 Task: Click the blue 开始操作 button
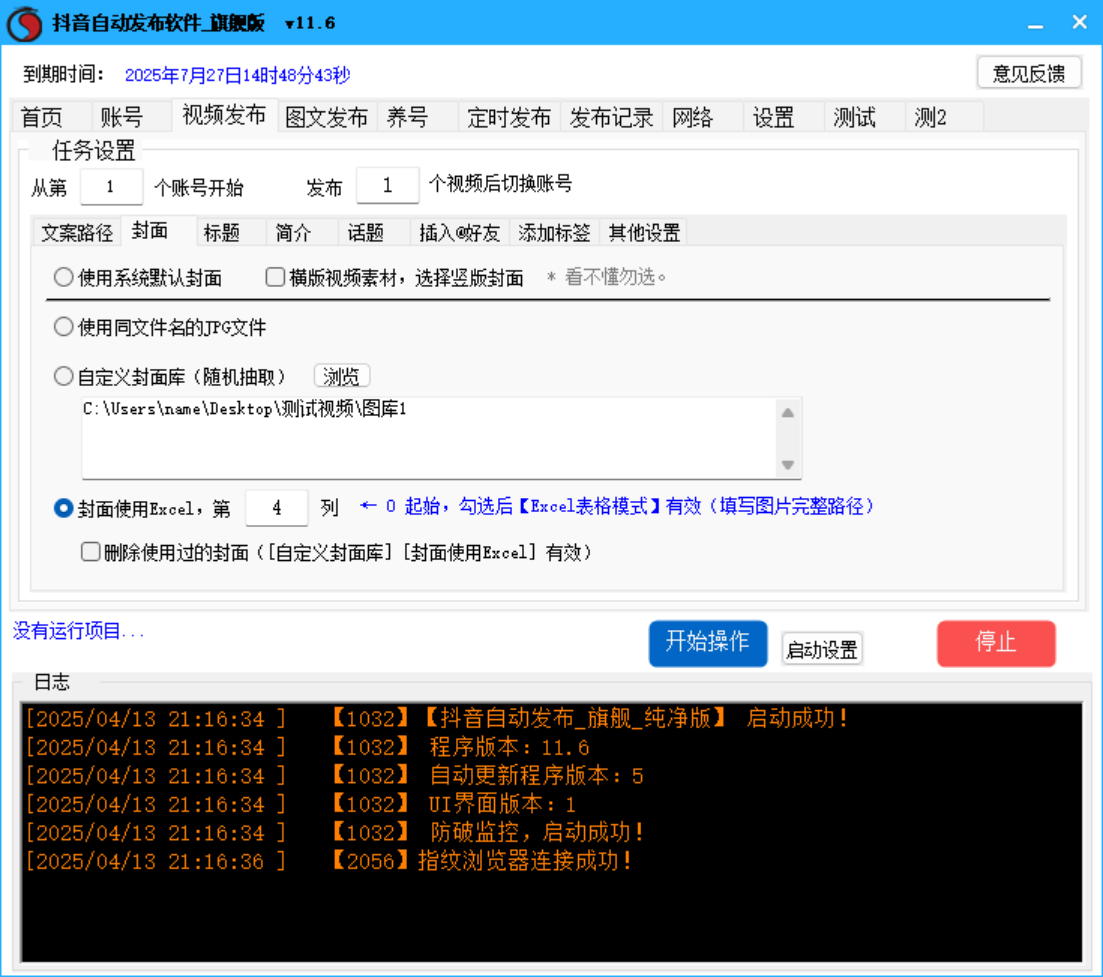click(x=708, y=643)
